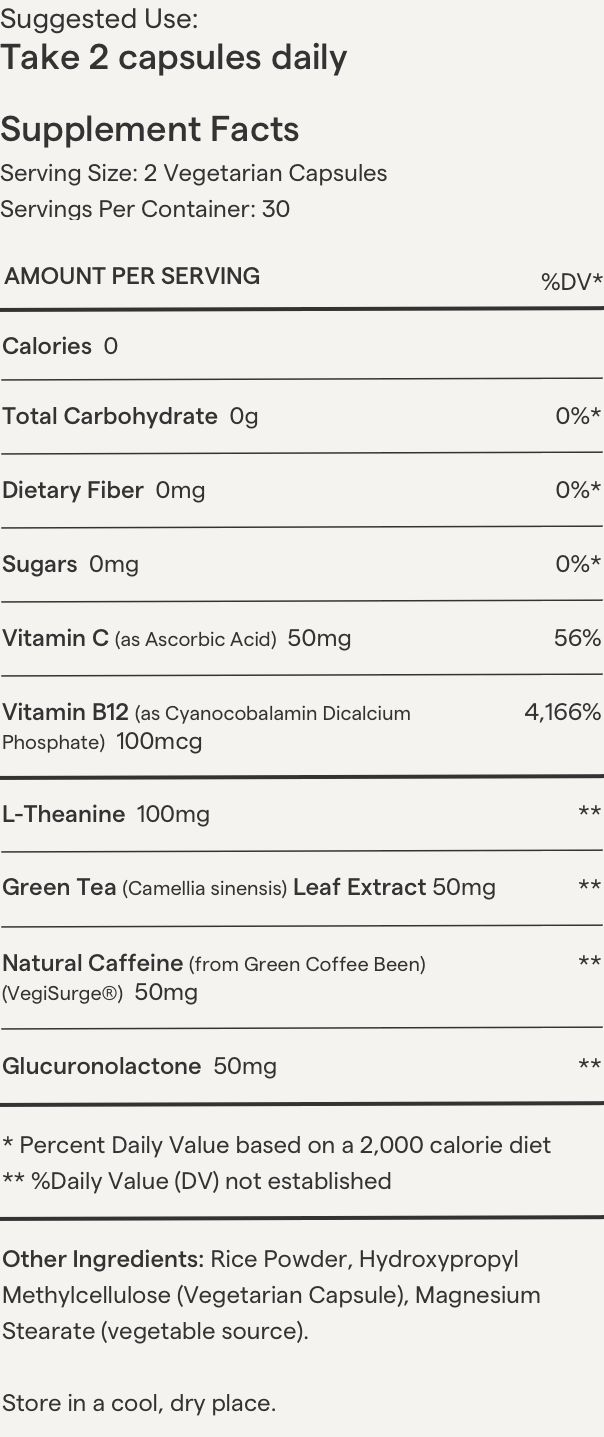Click the Green Tea Leaf Extract row
This screenshot has height=1437, width=604.
(x=248, y=887)
